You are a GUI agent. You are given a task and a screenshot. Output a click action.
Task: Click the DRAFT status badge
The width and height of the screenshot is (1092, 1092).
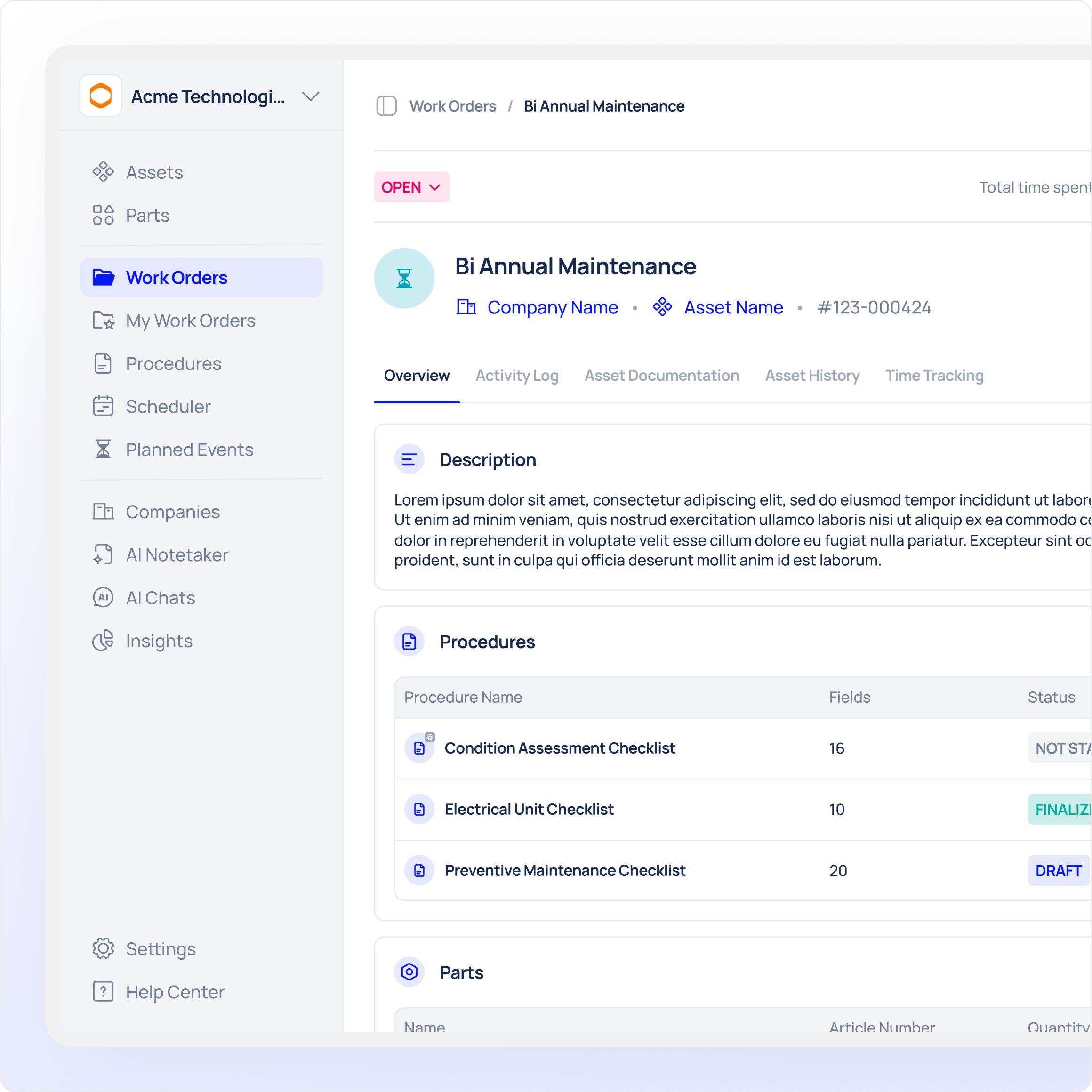click(x=1058, y=870)
